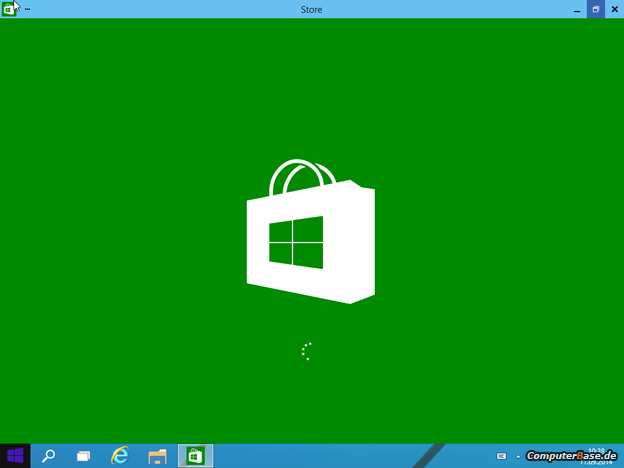624x468 pixels.
Task: Restore down the Store window
Action: pyautogui.click(x=596, y=9)
